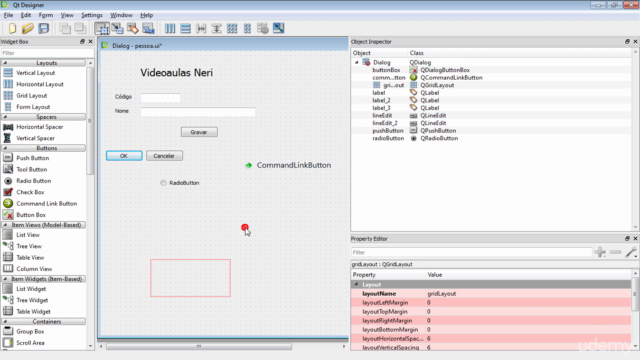Select layoutName property row
The width and height of the screenshot is (640, 360).
(x=491, y=293)
